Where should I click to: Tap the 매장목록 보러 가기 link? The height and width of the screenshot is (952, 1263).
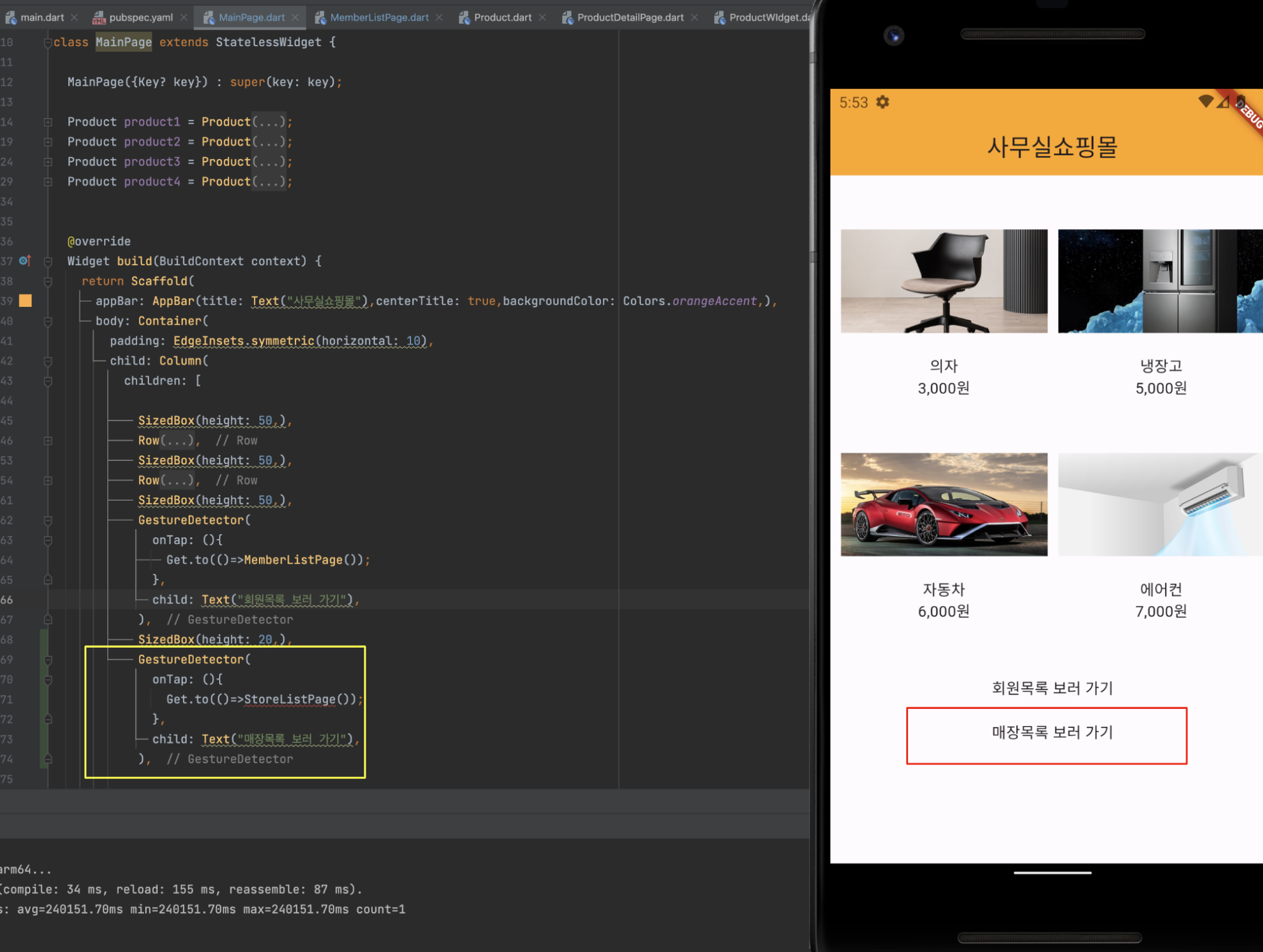(1052, 732)
